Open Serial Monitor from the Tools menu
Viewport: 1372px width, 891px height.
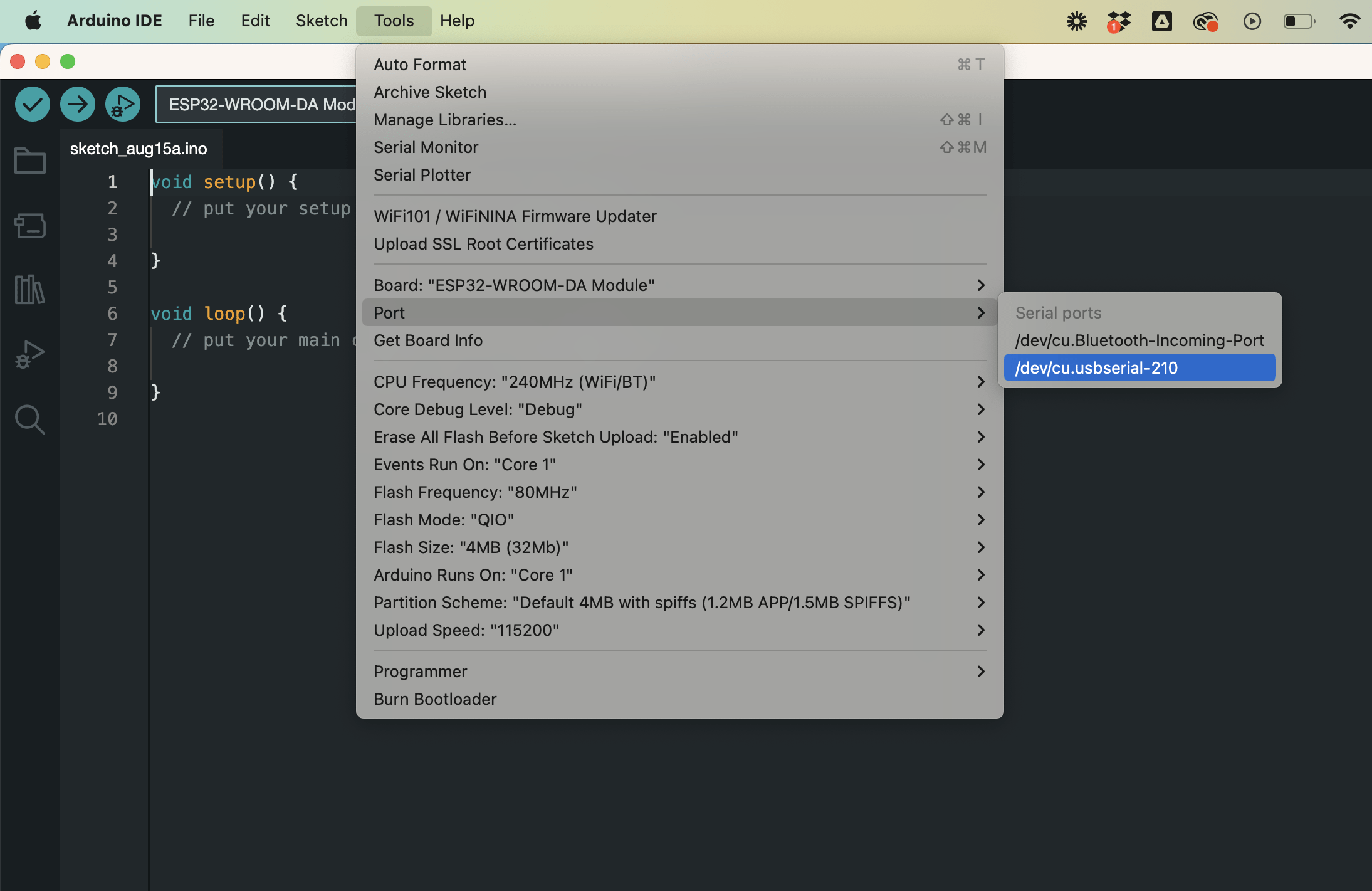coord(679,147)
